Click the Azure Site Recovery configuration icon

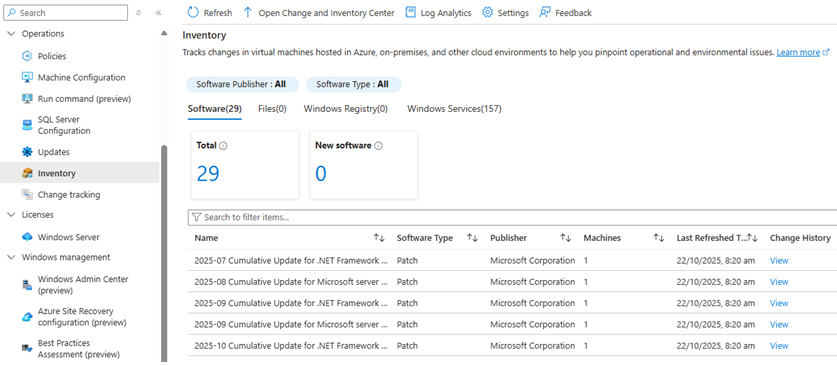click(27, 317)
